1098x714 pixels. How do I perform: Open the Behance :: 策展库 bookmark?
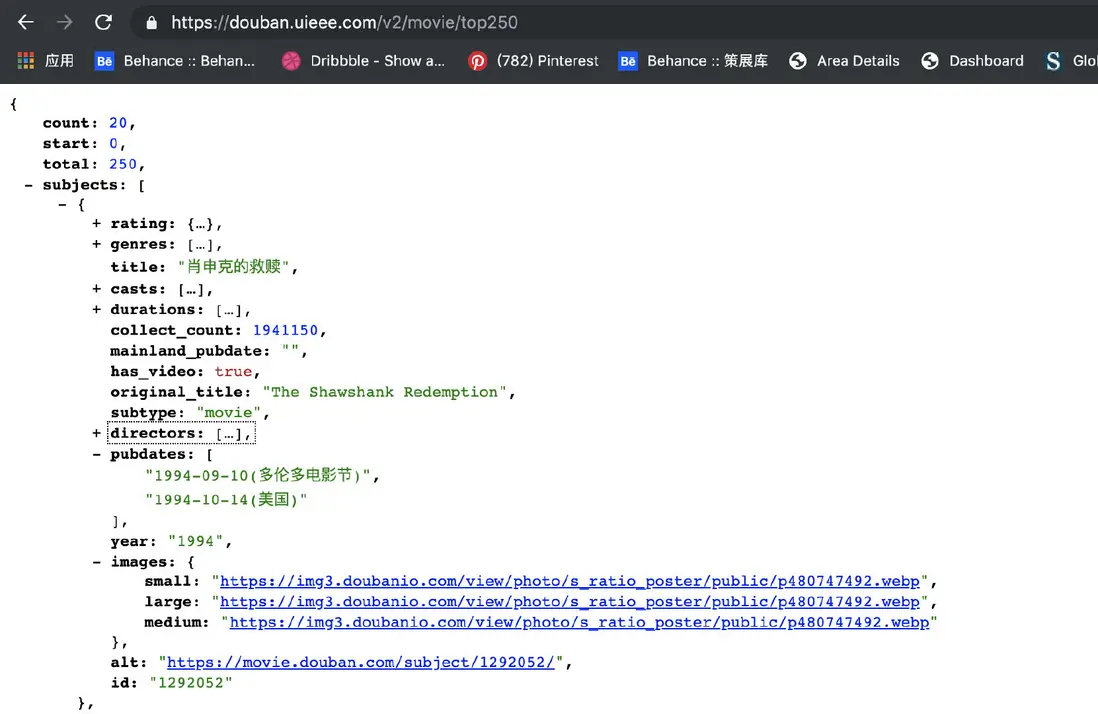(693, 61)
